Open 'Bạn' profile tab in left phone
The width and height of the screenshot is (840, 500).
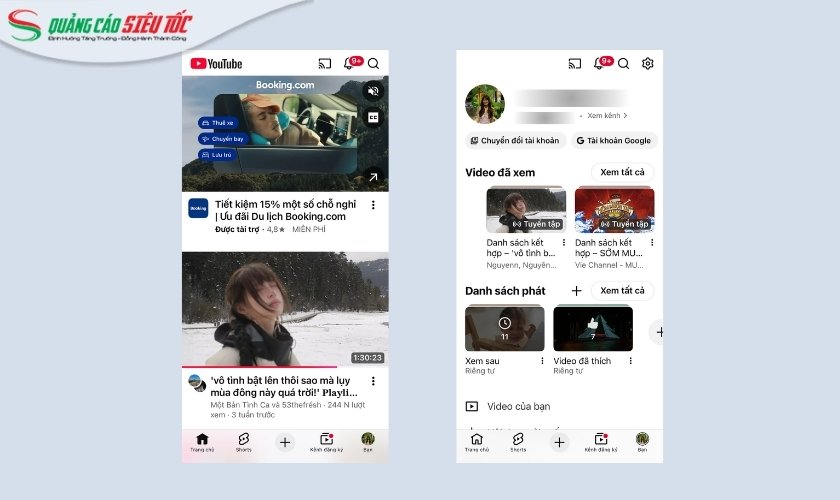coord(368,443)
